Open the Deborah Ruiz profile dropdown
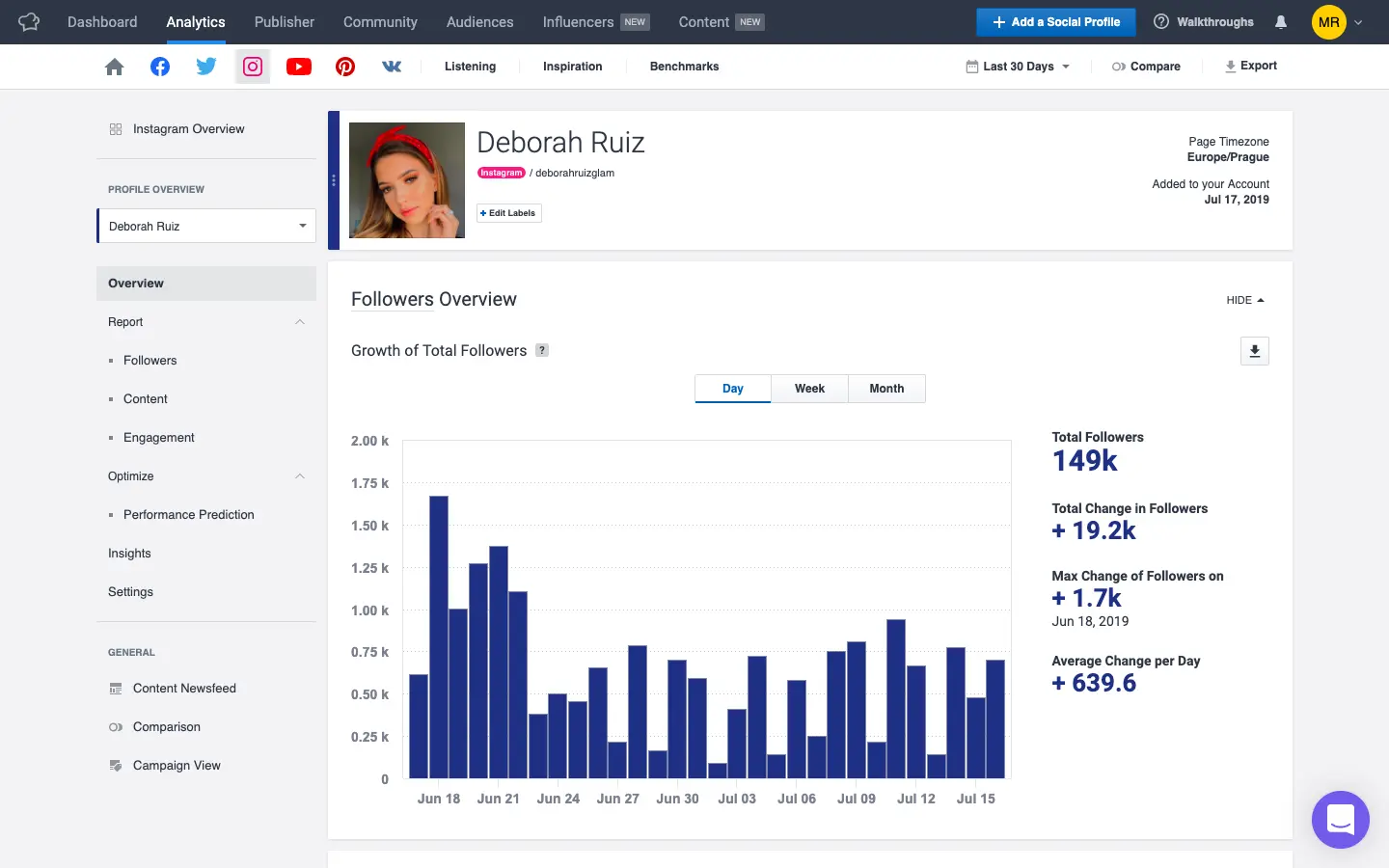 [x=206, y=227]
